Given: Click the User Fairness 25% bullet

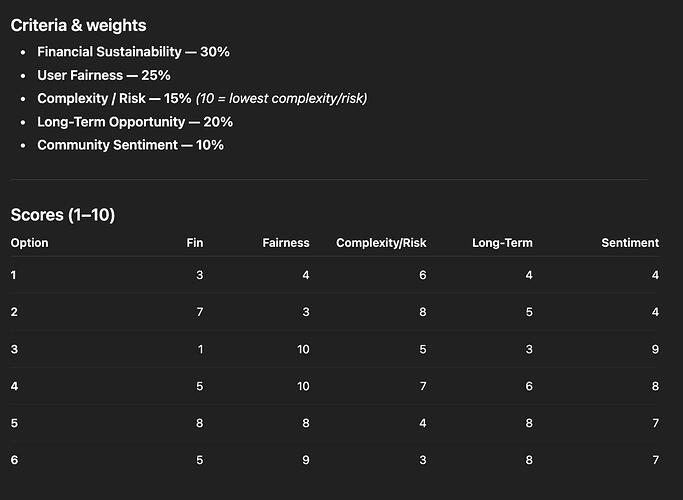Looking at the screenshot, I should (104, 75).
